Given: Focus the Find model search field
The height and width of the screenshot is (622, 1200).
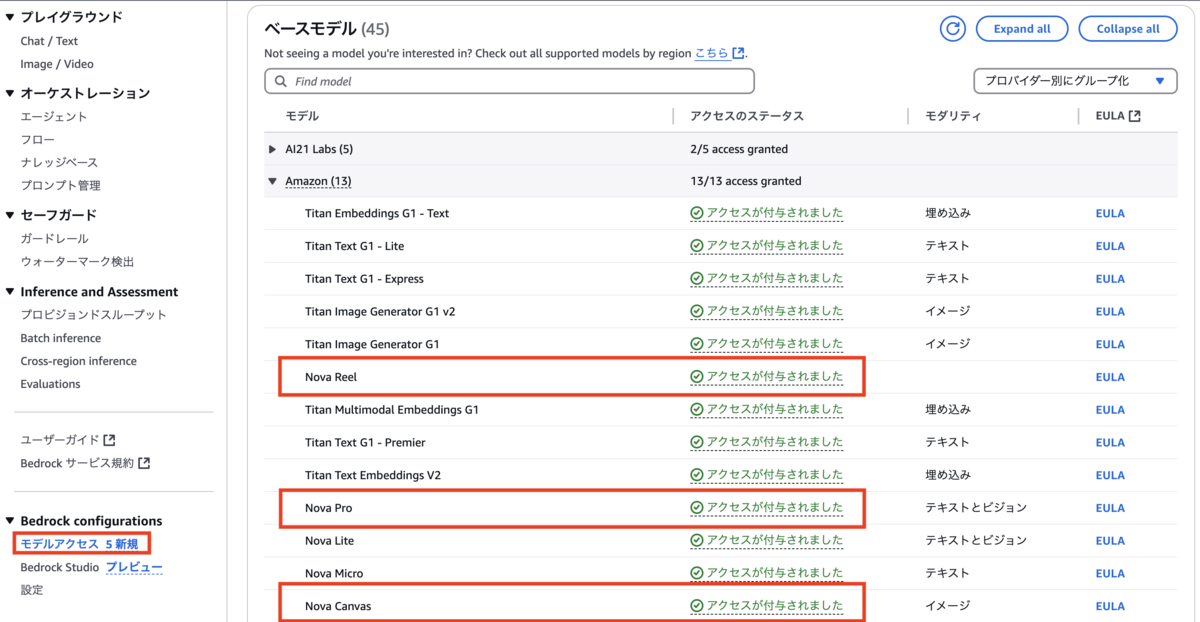Looking at the screenshot, I should coord(509,81).
